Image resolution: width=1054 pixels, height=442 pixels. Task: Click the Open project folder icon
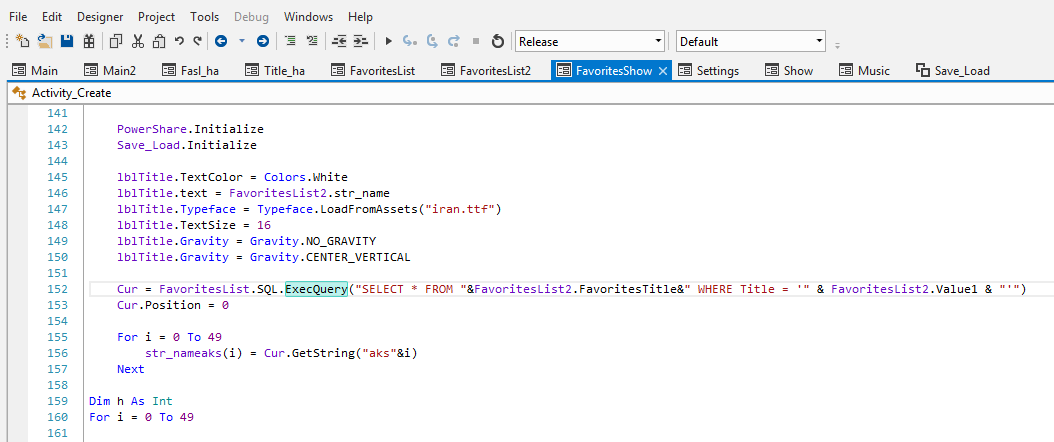[x=45, y=42]
